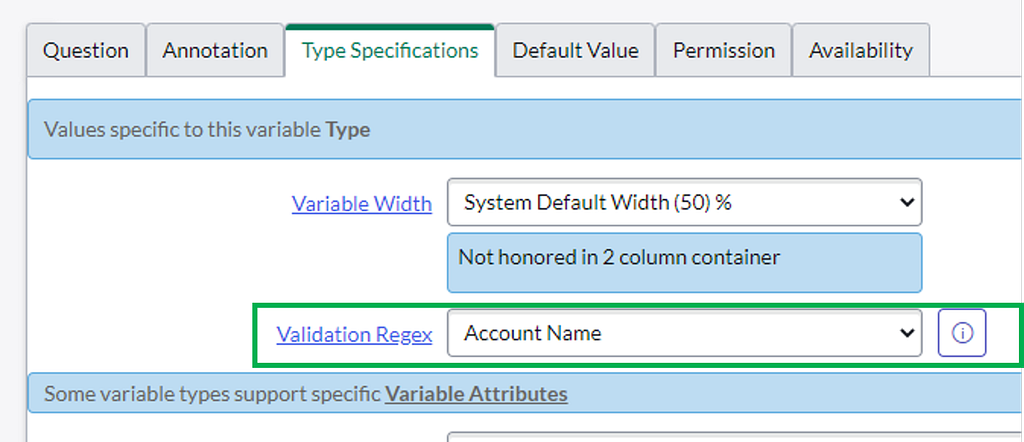Open the Question tab

(86, 50)
